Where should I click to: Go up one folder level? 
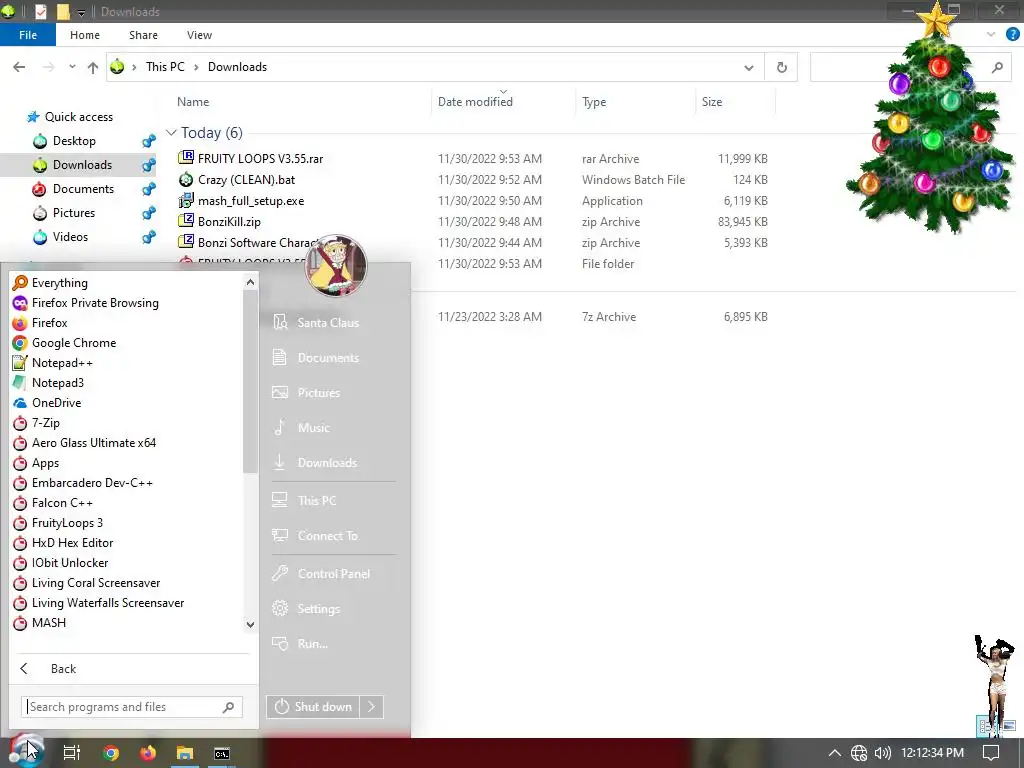point(93,67)
